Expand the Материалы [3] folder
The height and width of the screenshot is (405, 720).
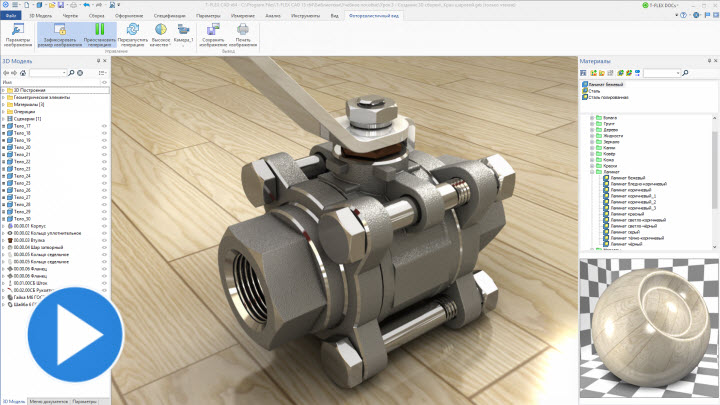(x=4, y=105)
